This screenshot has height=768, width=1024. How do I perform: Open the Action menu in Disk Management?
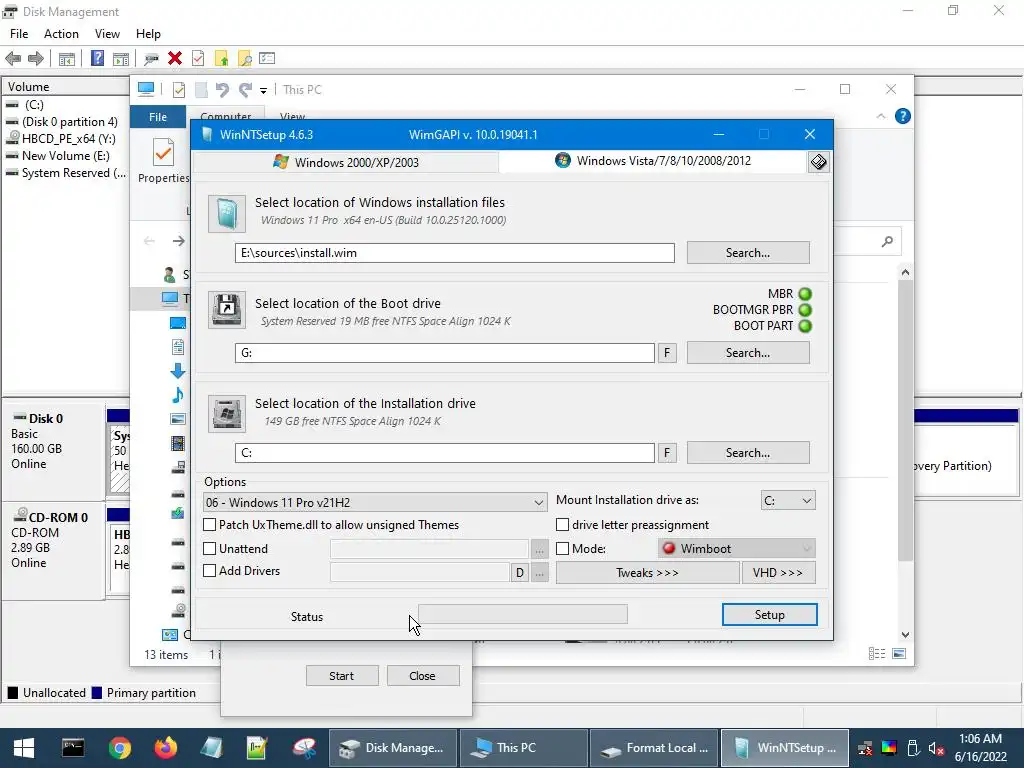click(x=61, y=34)
